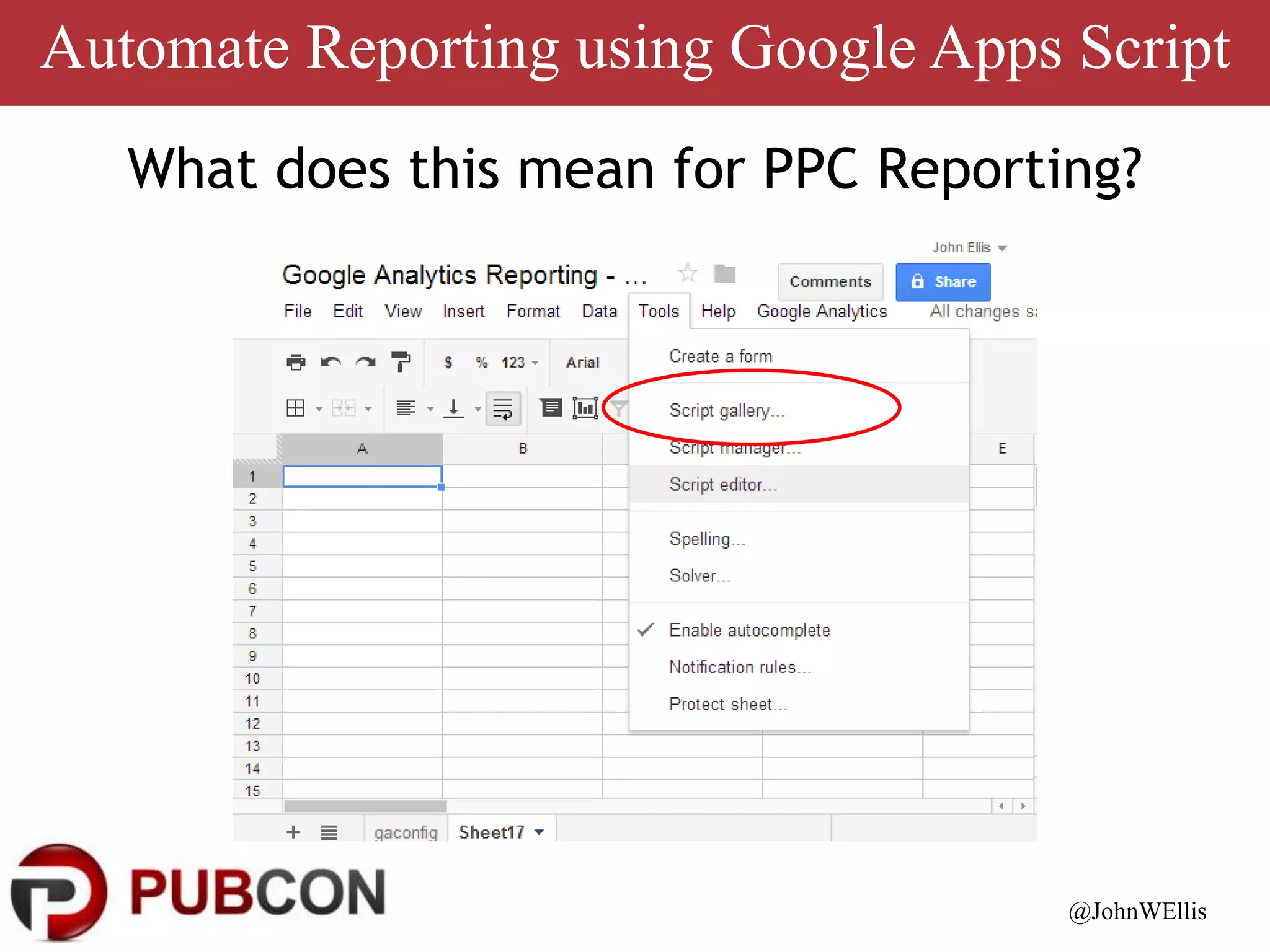Viewport: 1270px width, 952px height.
Task: Click the horizontal align icon
Action: 406,408
